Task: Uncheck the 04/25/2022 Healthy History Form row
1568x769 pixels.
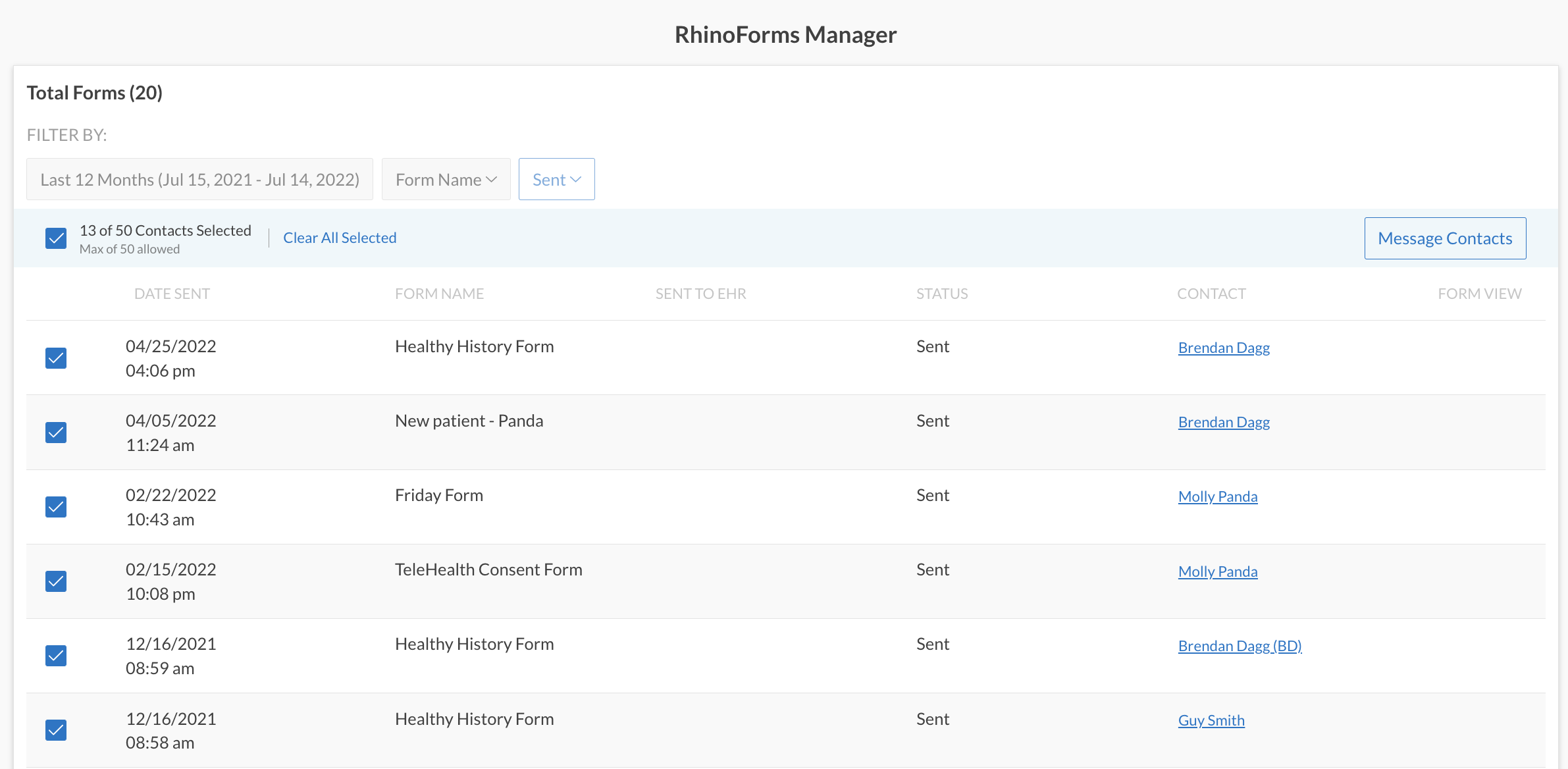Action: [x=56, y=358]
